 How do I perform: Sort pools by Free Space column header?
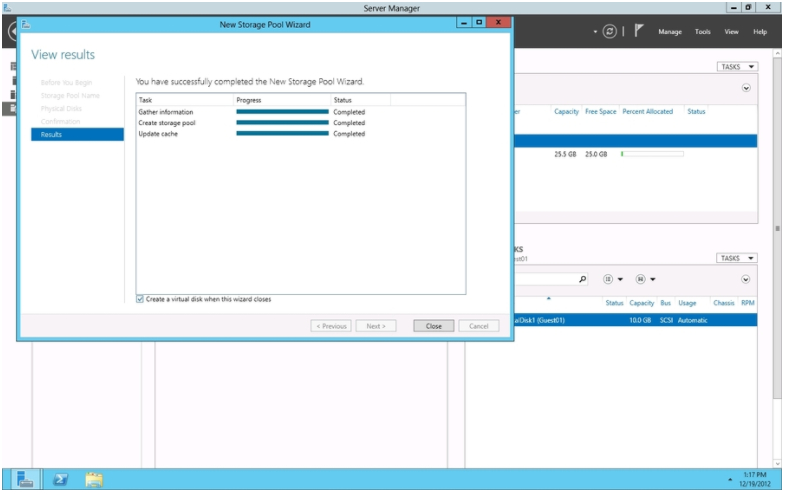click(x=601, y=111)
